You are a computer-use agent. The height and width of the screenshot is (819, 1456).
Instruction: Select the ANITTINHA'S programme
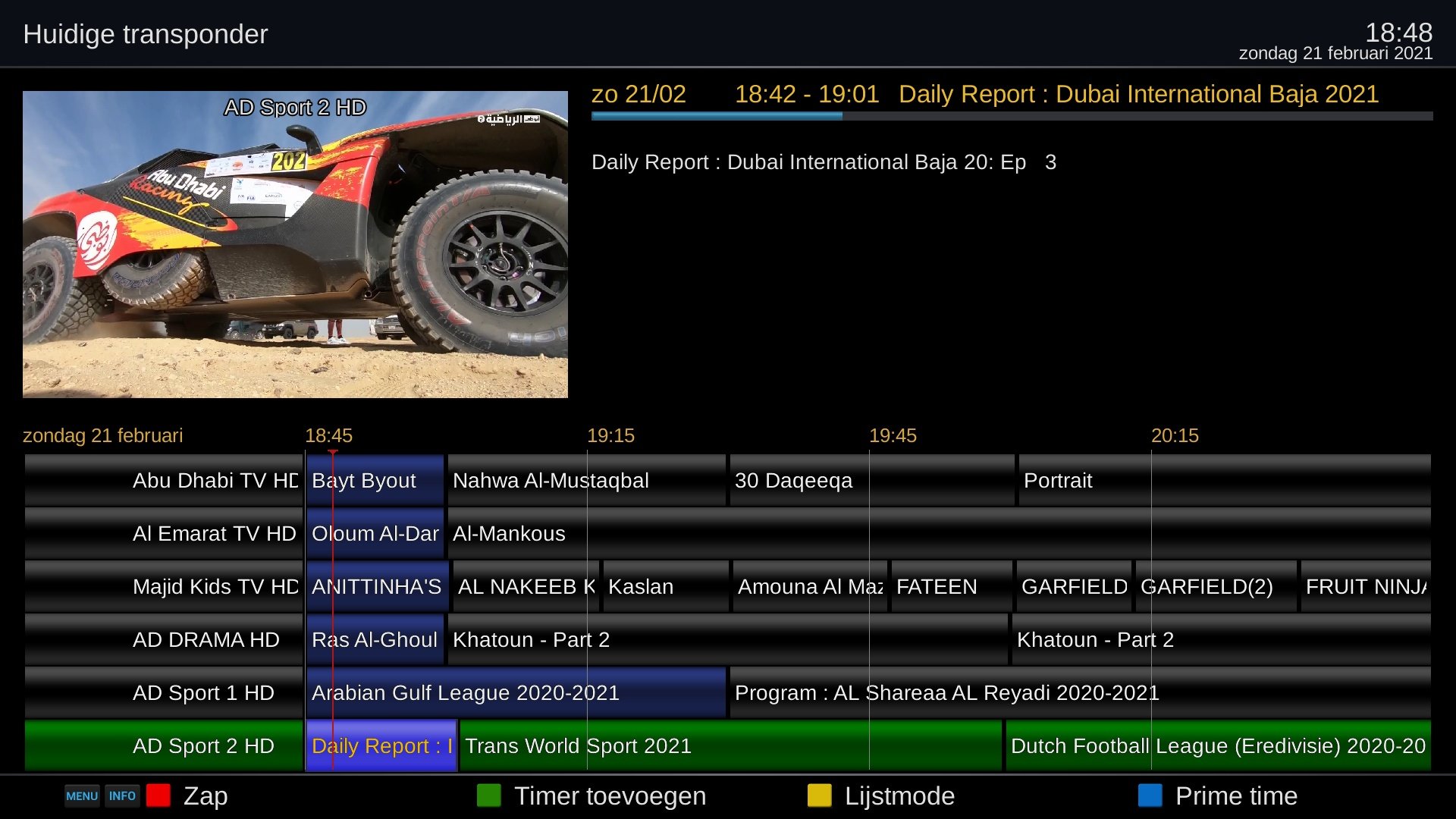point(378,586)
